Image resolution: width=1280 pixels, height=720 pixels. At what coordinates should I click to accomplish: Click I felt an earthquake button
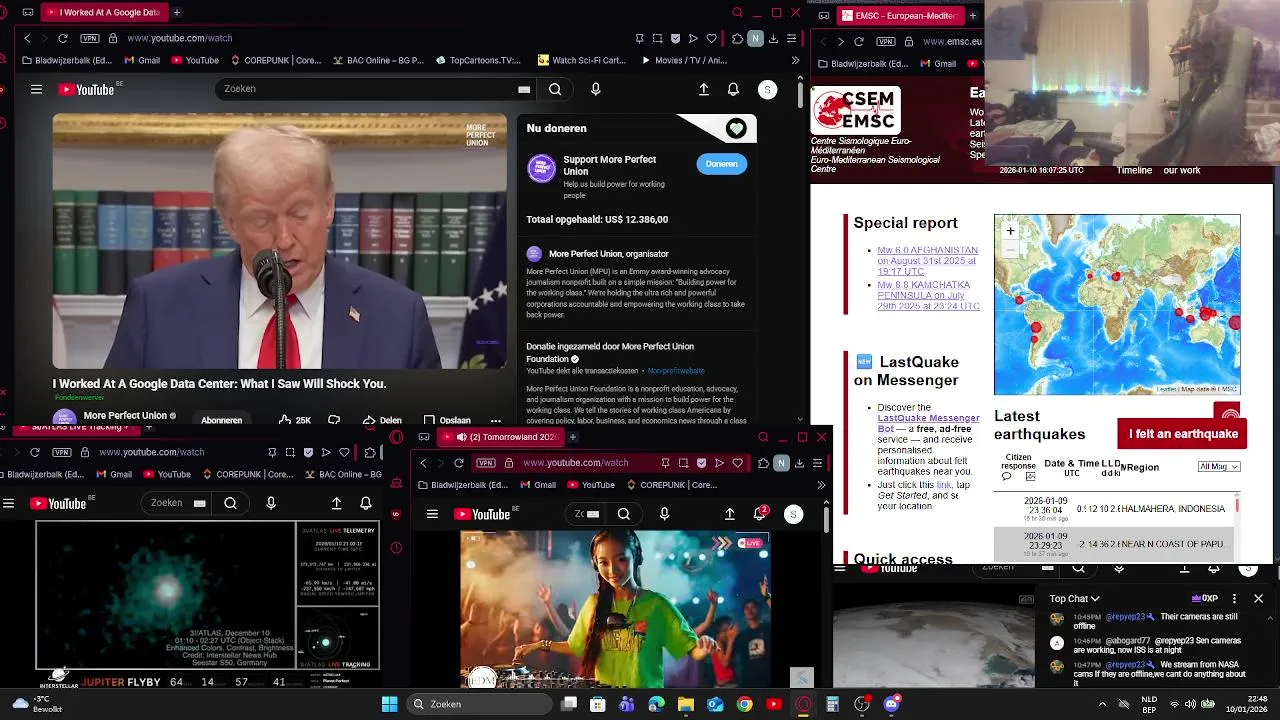pyautogui.click(x=1183, y=434)
